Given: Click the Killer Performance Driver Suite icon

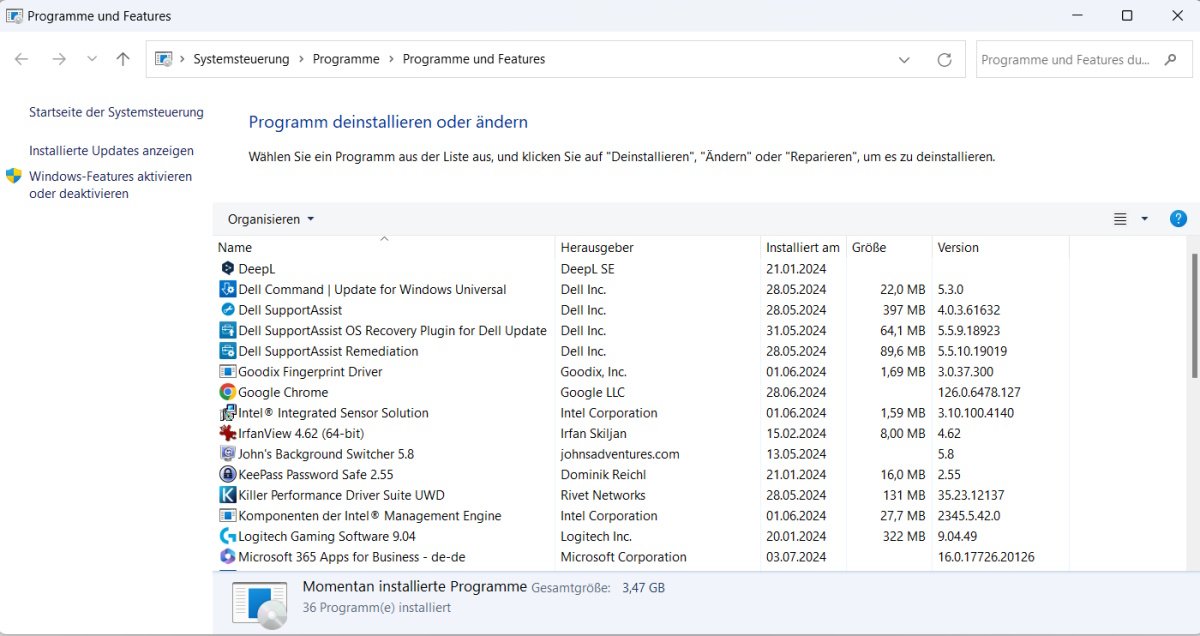Looking at the screenshot, I should [227, 495].
